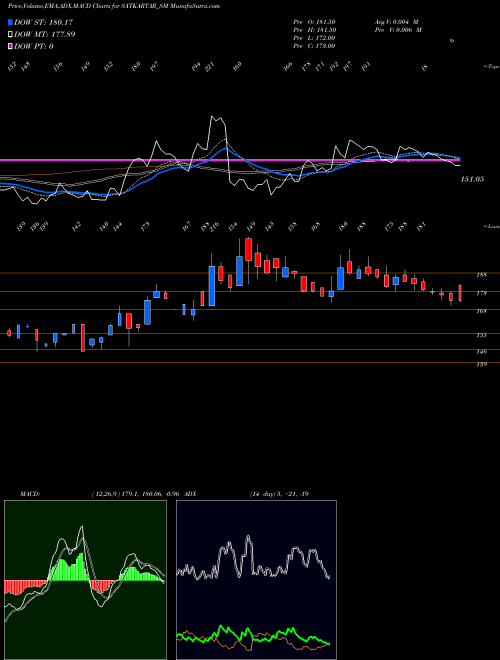Click the horizontal magenta DOW PT line

[x=229, y=160]
